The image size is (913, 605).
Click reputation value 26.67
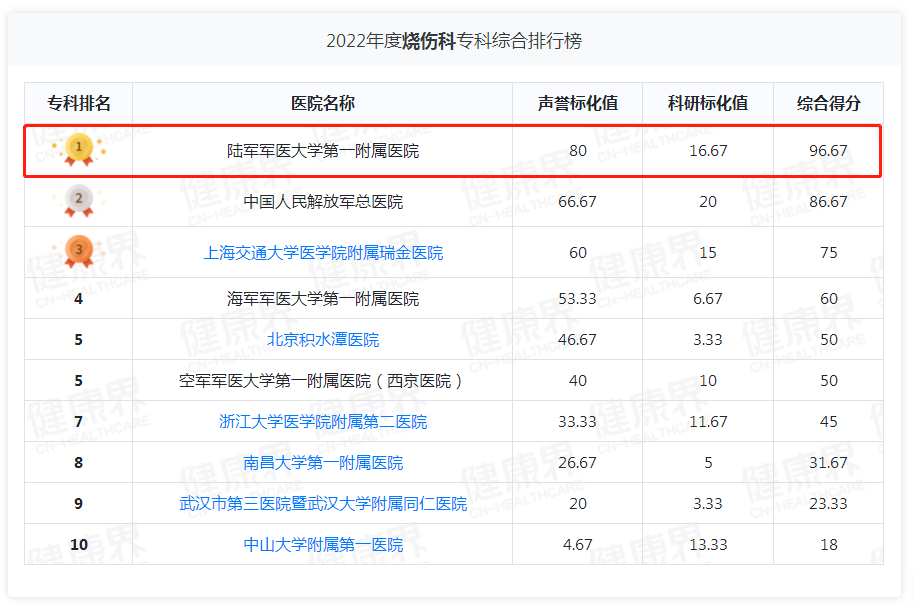(x=577, y=463)
